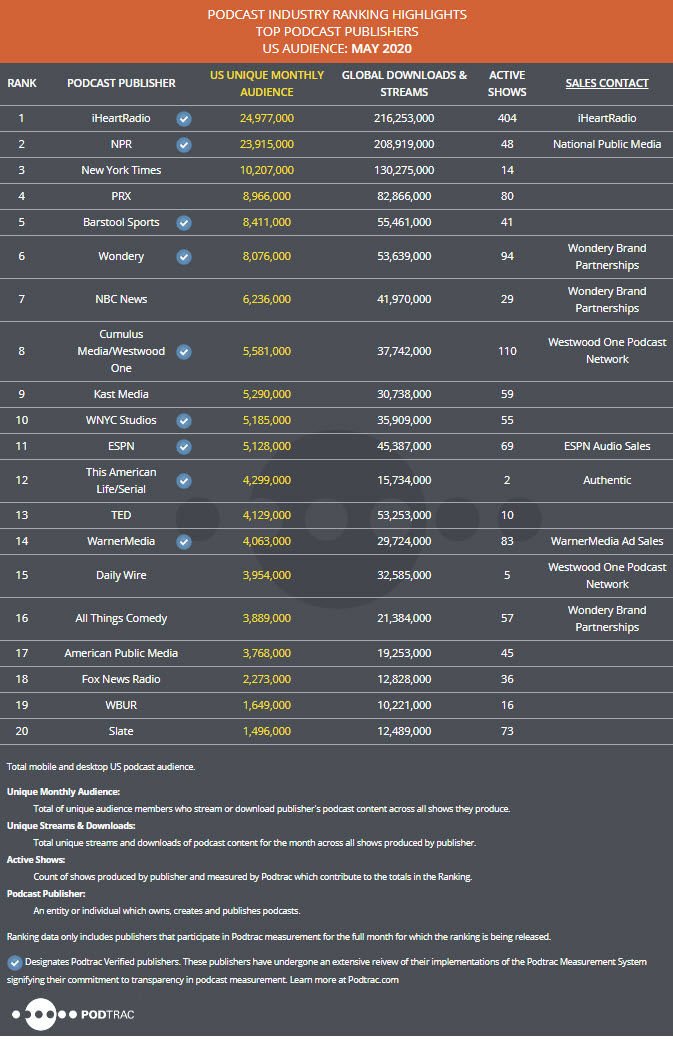This screenshot has height=1050, width=673.
Task: Click the NBC News publisher name
Action: (x=121, y=299)
